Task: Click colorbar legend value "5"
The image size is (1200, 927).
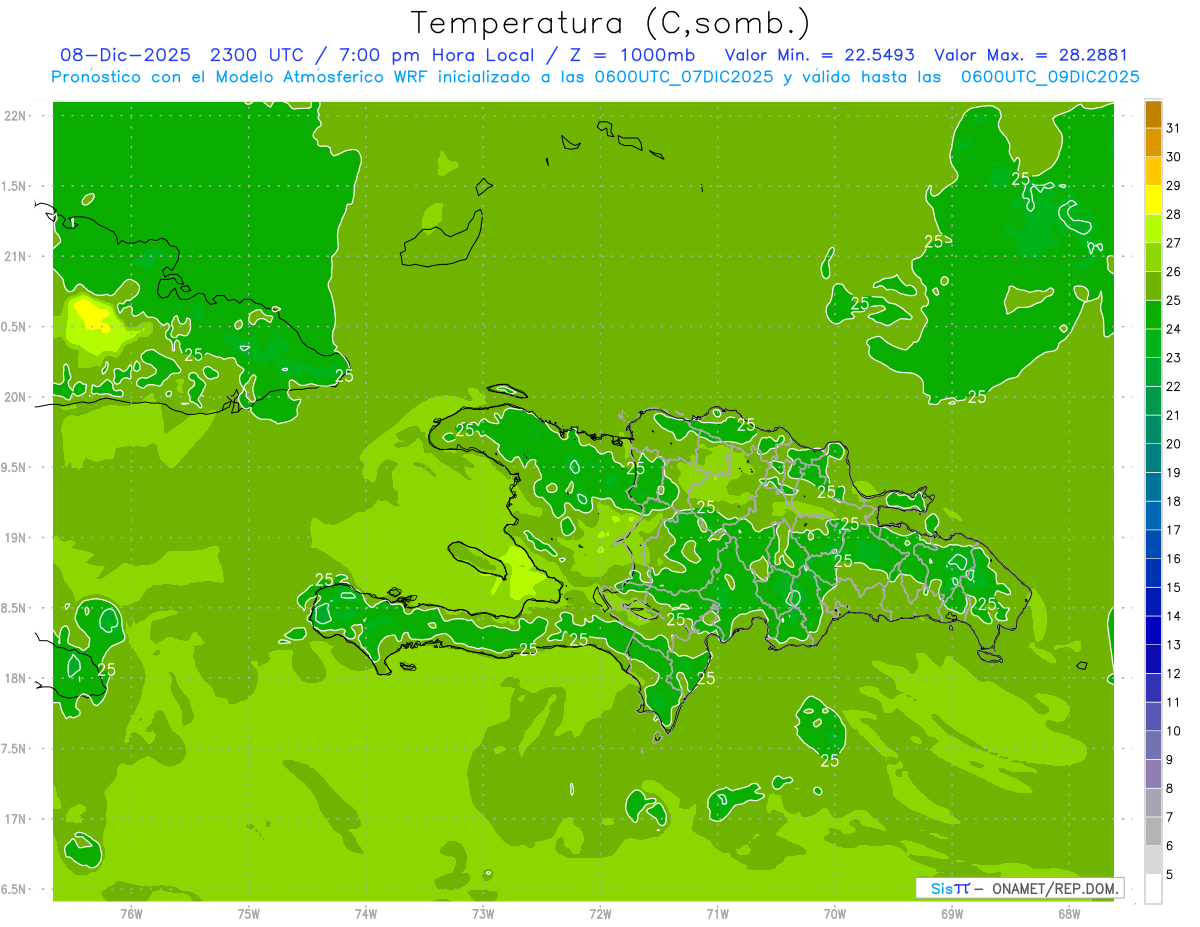Action: coord(1170,874)
